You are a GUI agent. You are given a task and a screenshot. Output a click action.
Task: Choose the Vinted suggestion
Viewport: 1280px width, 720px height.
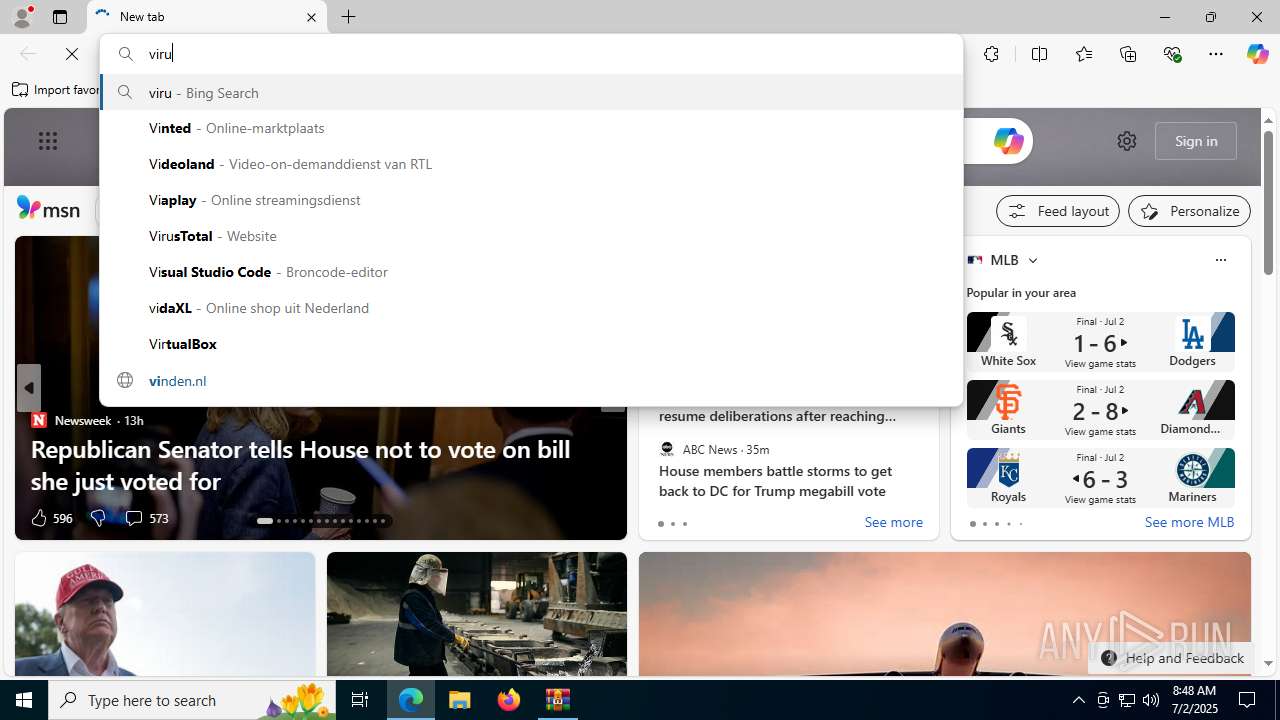531,128
